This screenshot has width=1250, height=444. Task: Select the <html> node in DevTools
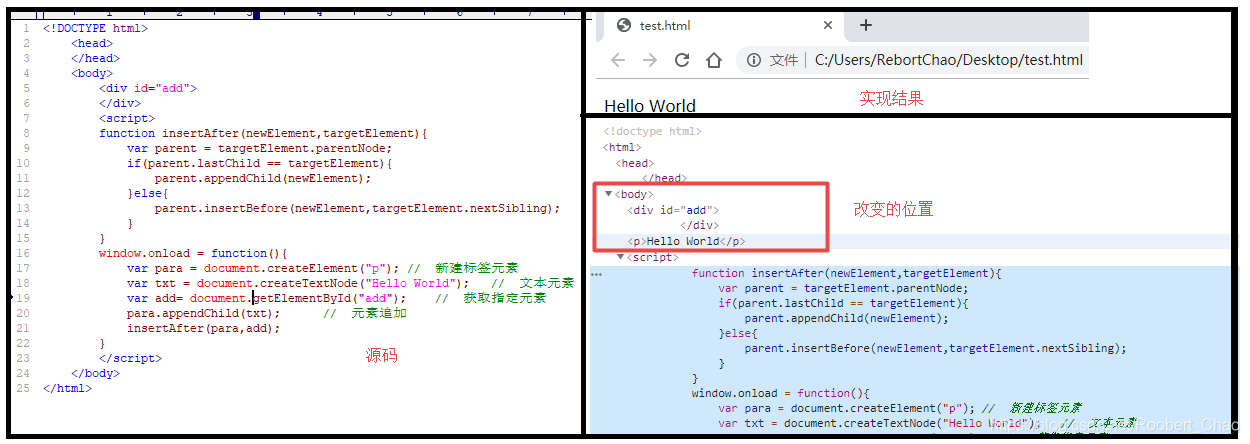coord(623,147)
